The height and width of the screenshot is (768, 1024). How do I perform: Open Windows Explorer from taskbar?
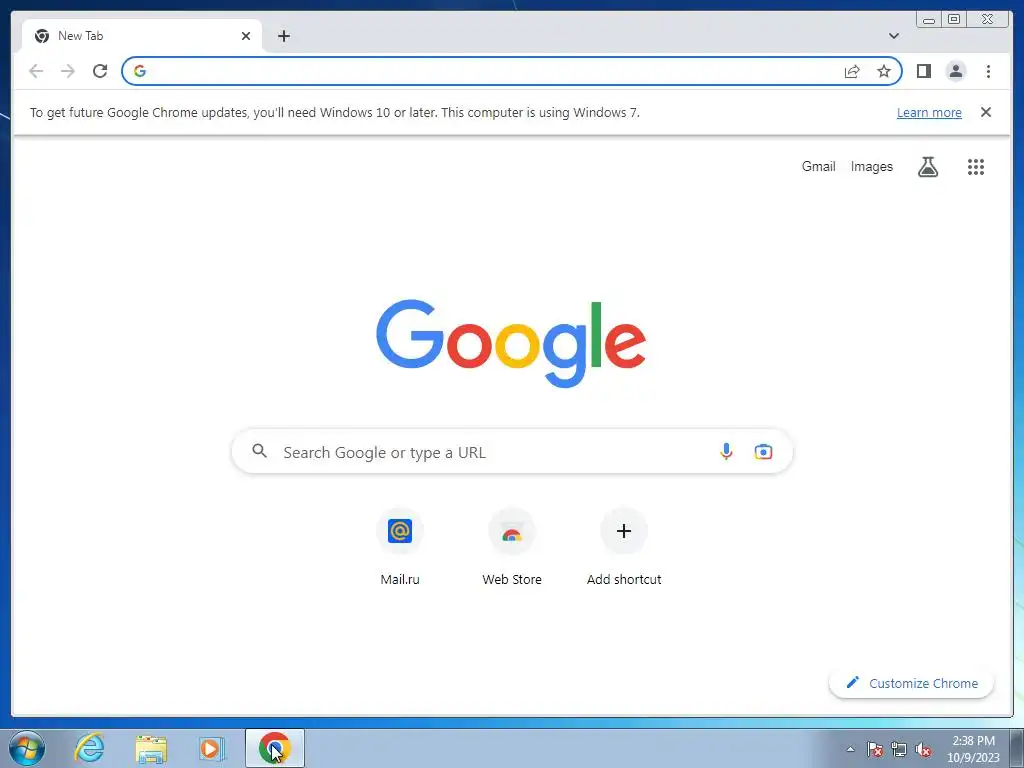click(x=151, y=748)
